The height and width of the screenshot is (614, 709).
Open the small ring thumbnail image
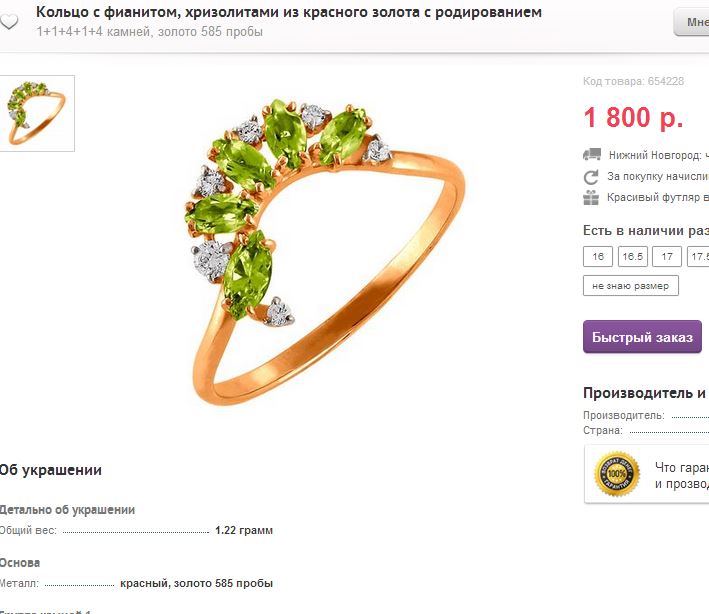[x=37, y=113]
